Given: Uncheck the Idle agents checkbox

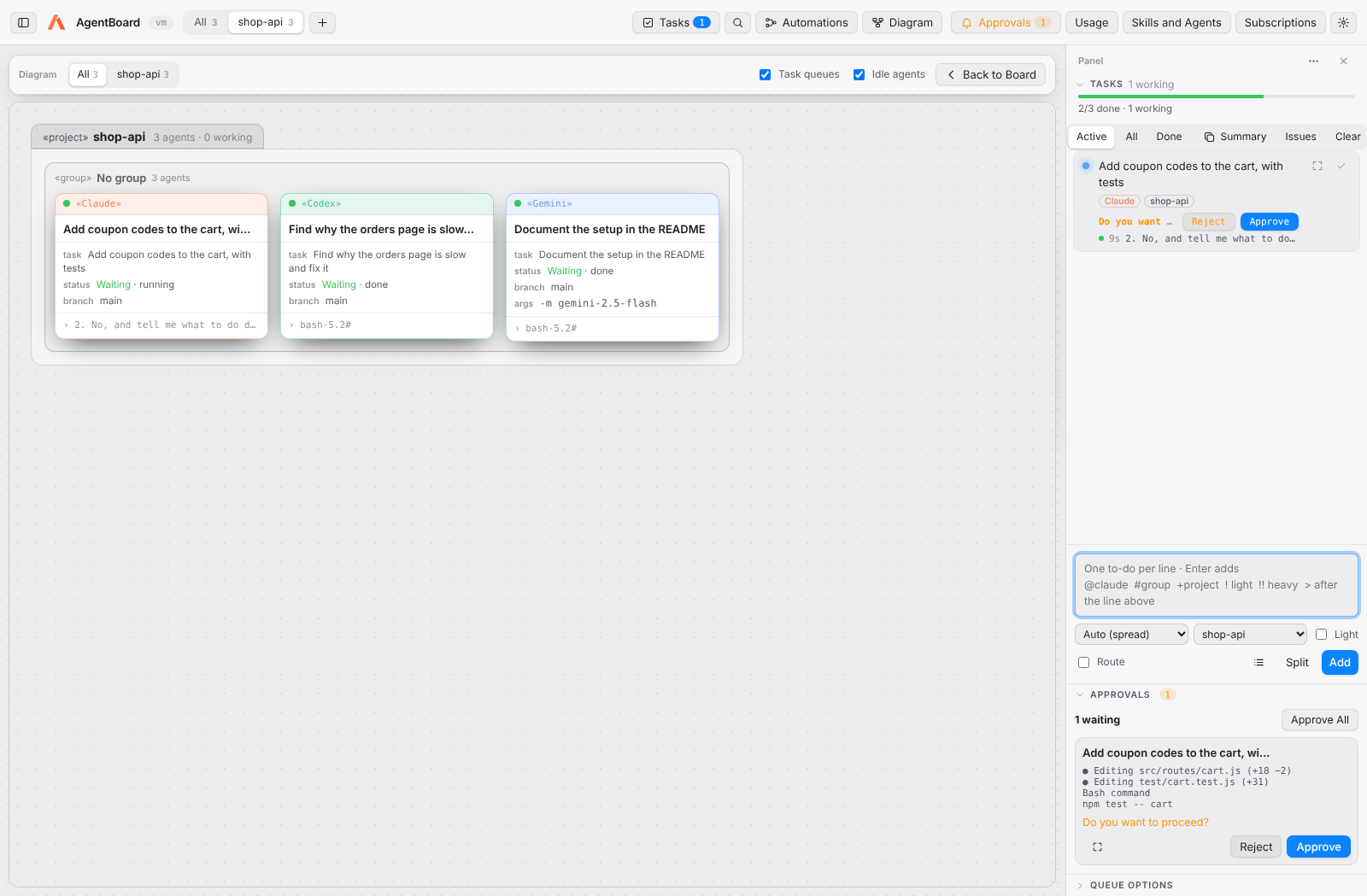Looking at the screenshot, I should pyautogui.click(x=860, y=74).
